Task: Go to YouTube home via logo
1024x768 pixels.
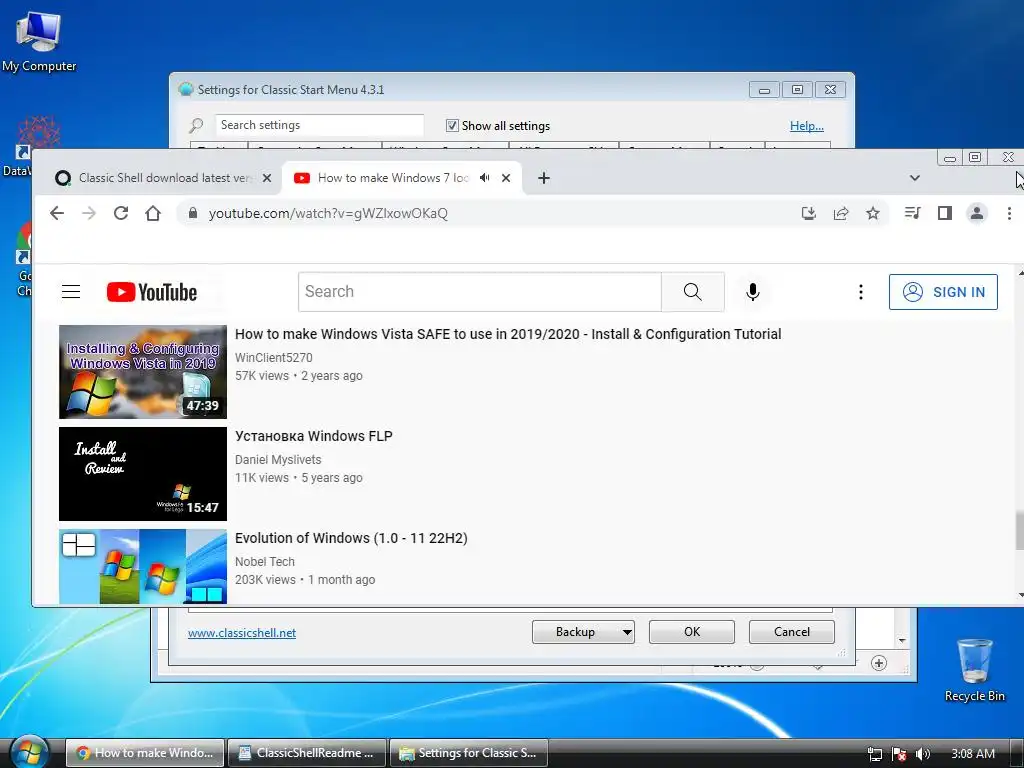Action: pos(152,292)
